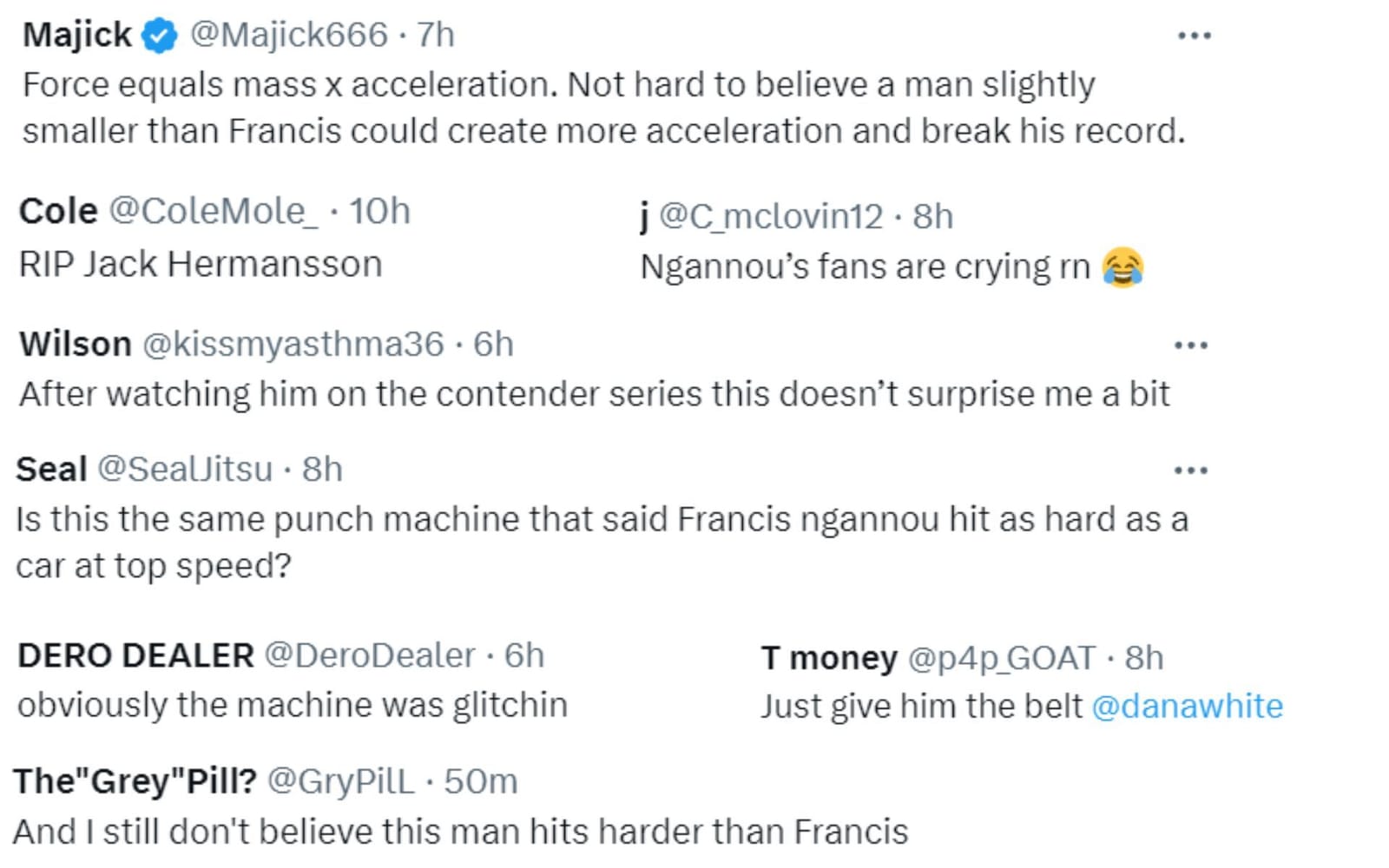
Task: Visit the @p4p_GOAT handle
Action: (x=1002, y=659)
